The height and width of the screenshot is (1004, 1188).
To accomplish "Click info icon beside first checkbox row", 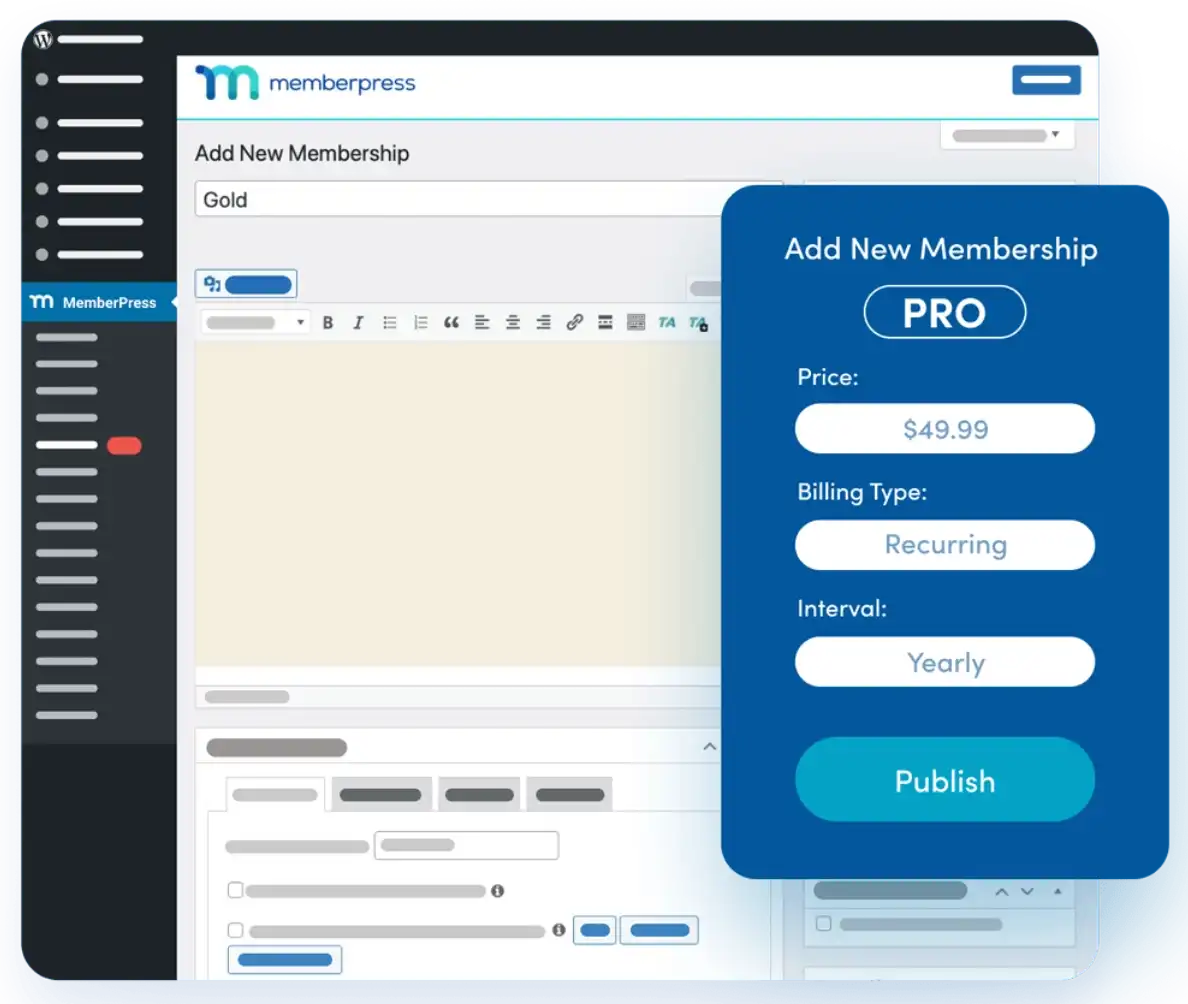I will pyautogui.click(x=498, y=891).
